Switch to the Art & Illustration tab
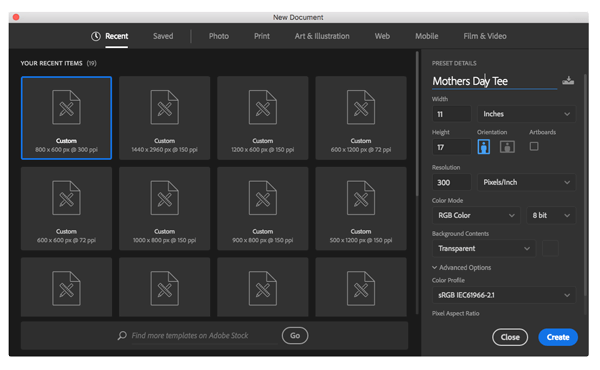The image size is (600, 370). pyautogui.click(x=322, y=36)
